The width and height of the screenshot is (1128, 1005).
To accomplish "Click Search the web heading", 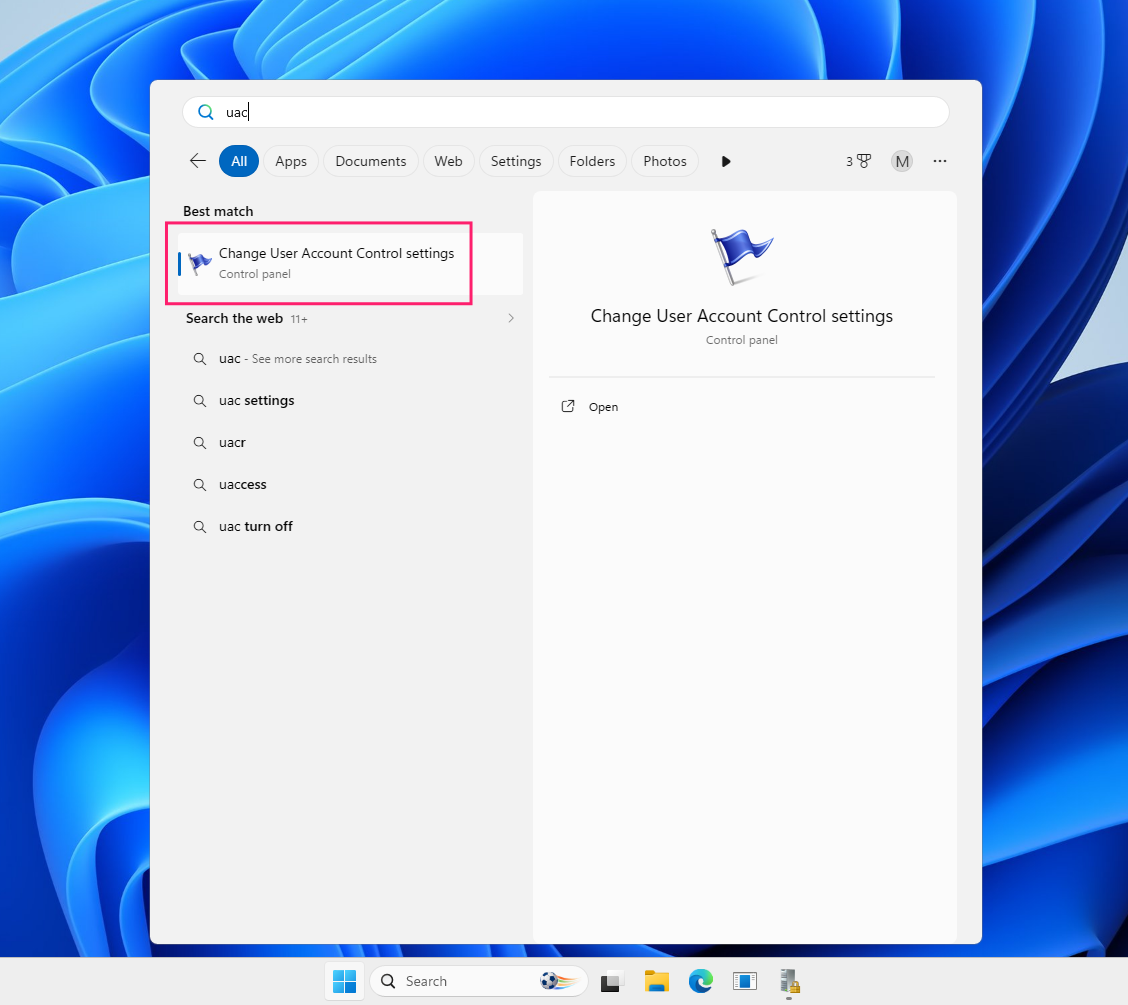I will (235, 318).
